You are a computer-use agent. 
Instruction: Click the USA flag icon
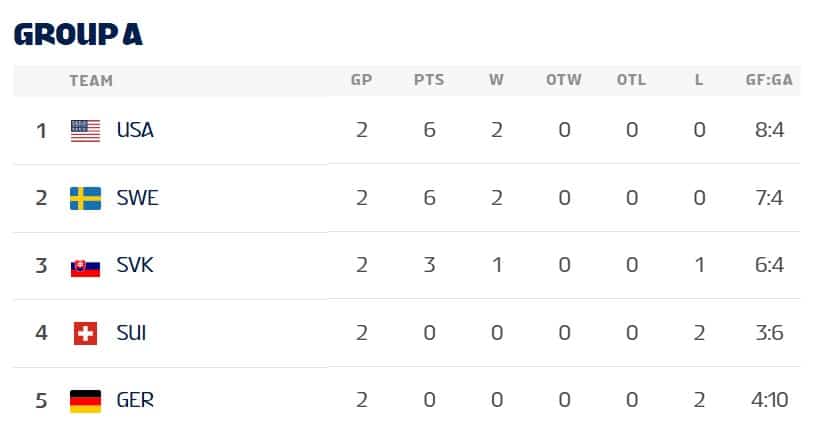pos(85,130)
